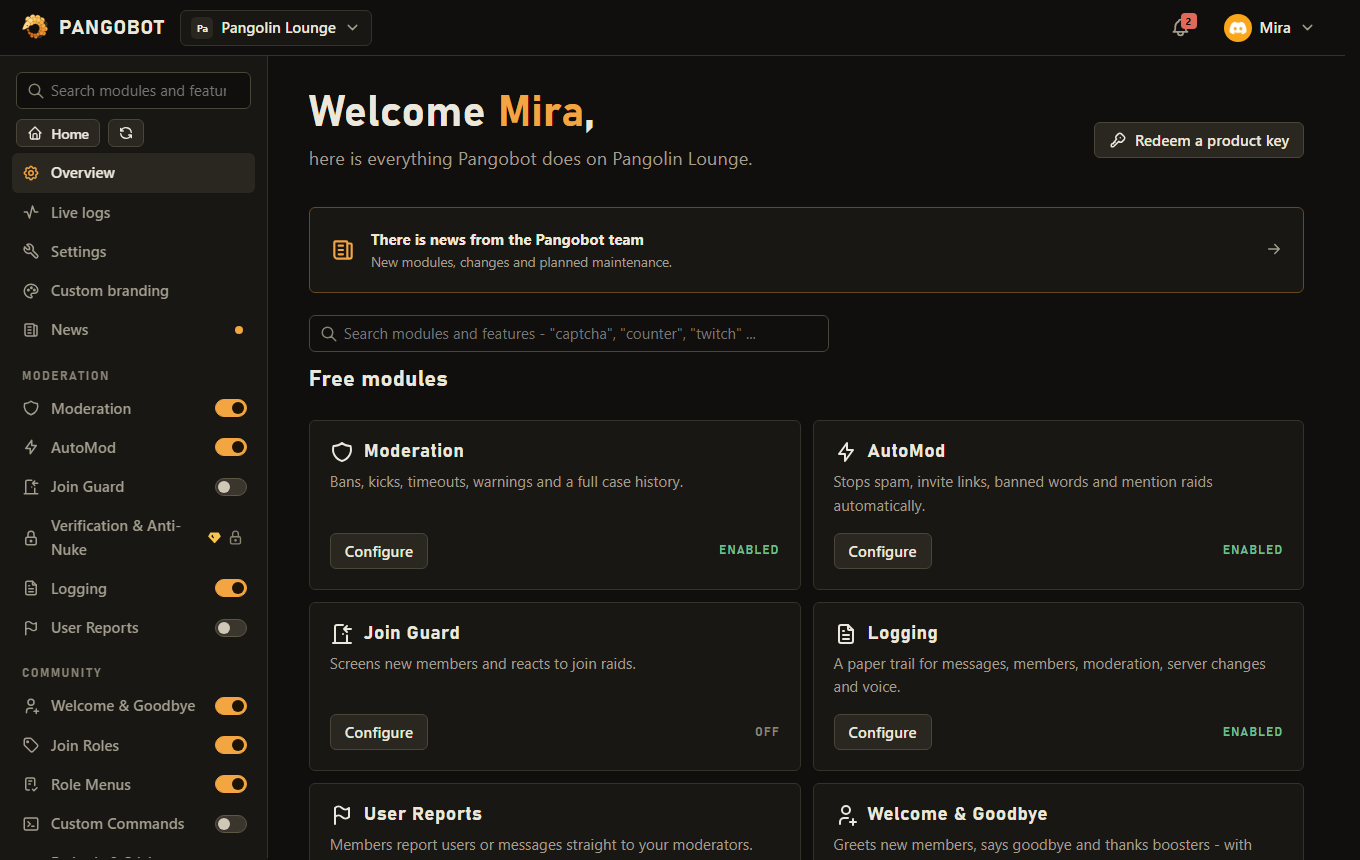Viewport: 1360px width, 860px height.
Task: Toggle off Welcome & Goodbye
Action: pos(231,706)
